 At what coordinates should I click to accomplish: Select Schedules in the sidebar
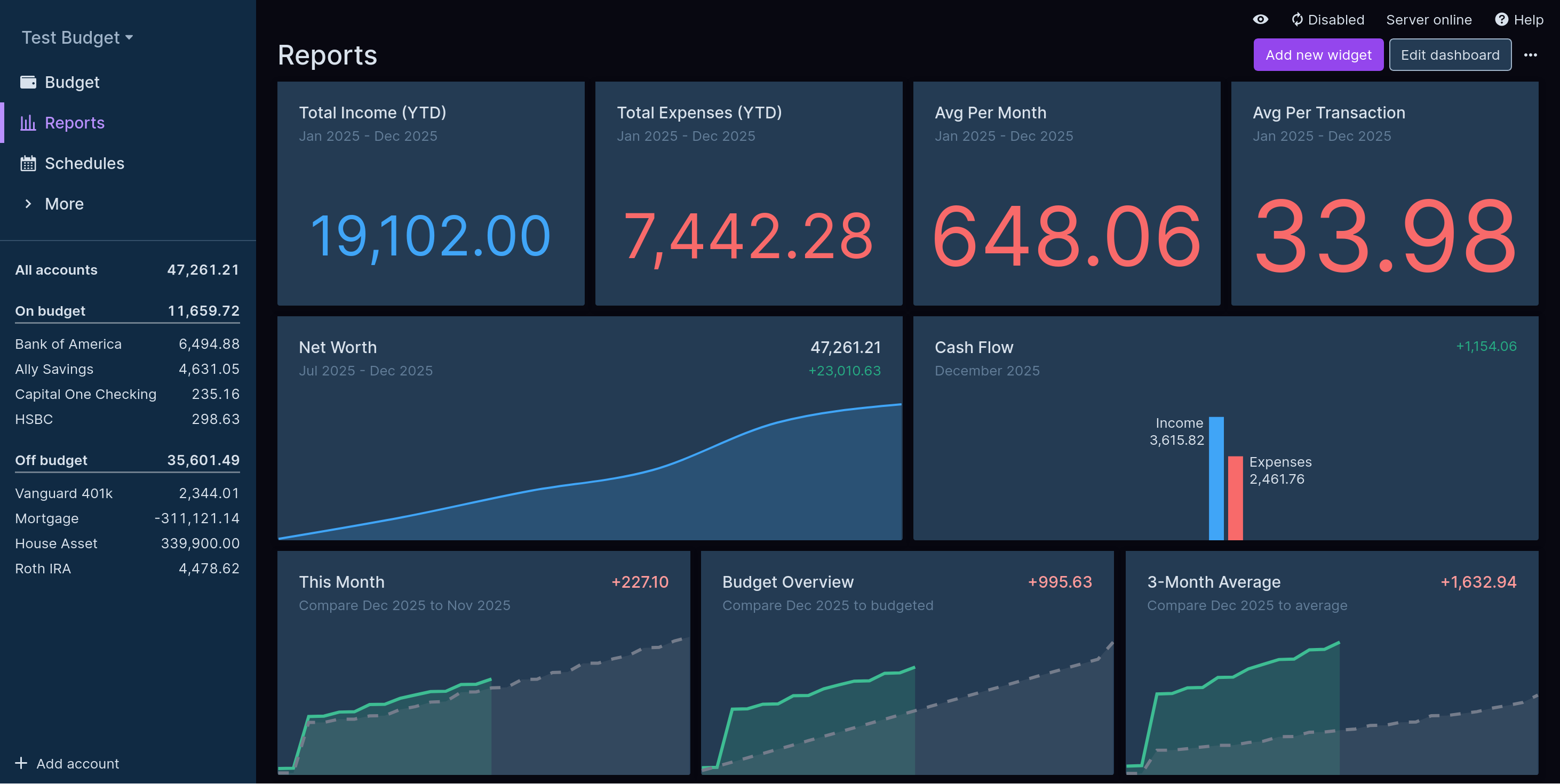[x=84, y=163]
